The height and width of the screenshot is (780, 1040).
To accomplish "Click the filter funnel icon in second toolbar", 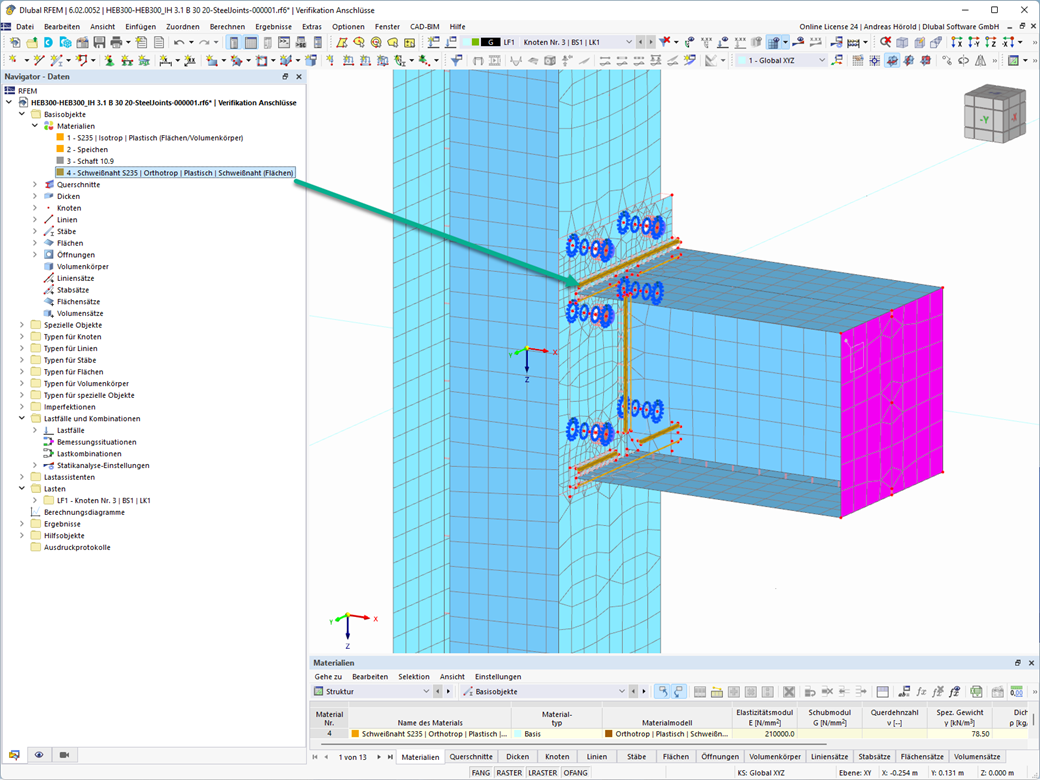I will 458,60.
